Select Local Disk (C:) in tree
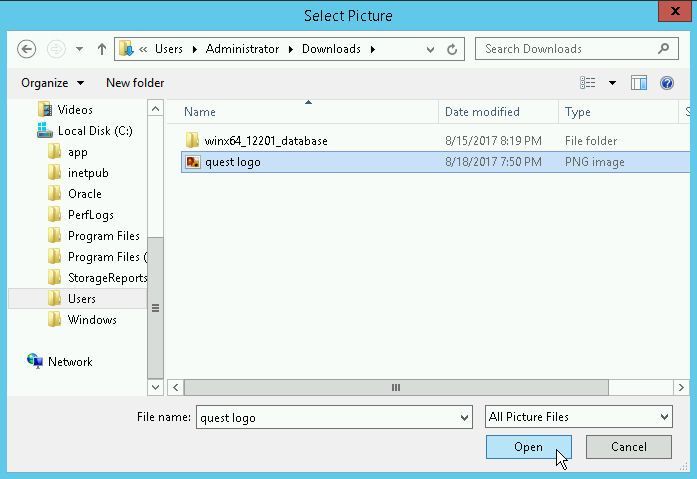 point(95,131)
